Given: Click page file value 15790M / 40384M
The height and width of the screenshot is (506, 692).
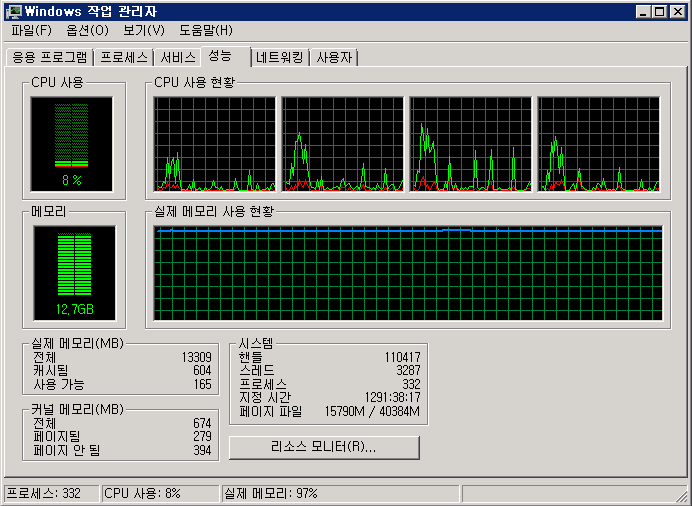Looking at the screenshot, I should (372, 412).
